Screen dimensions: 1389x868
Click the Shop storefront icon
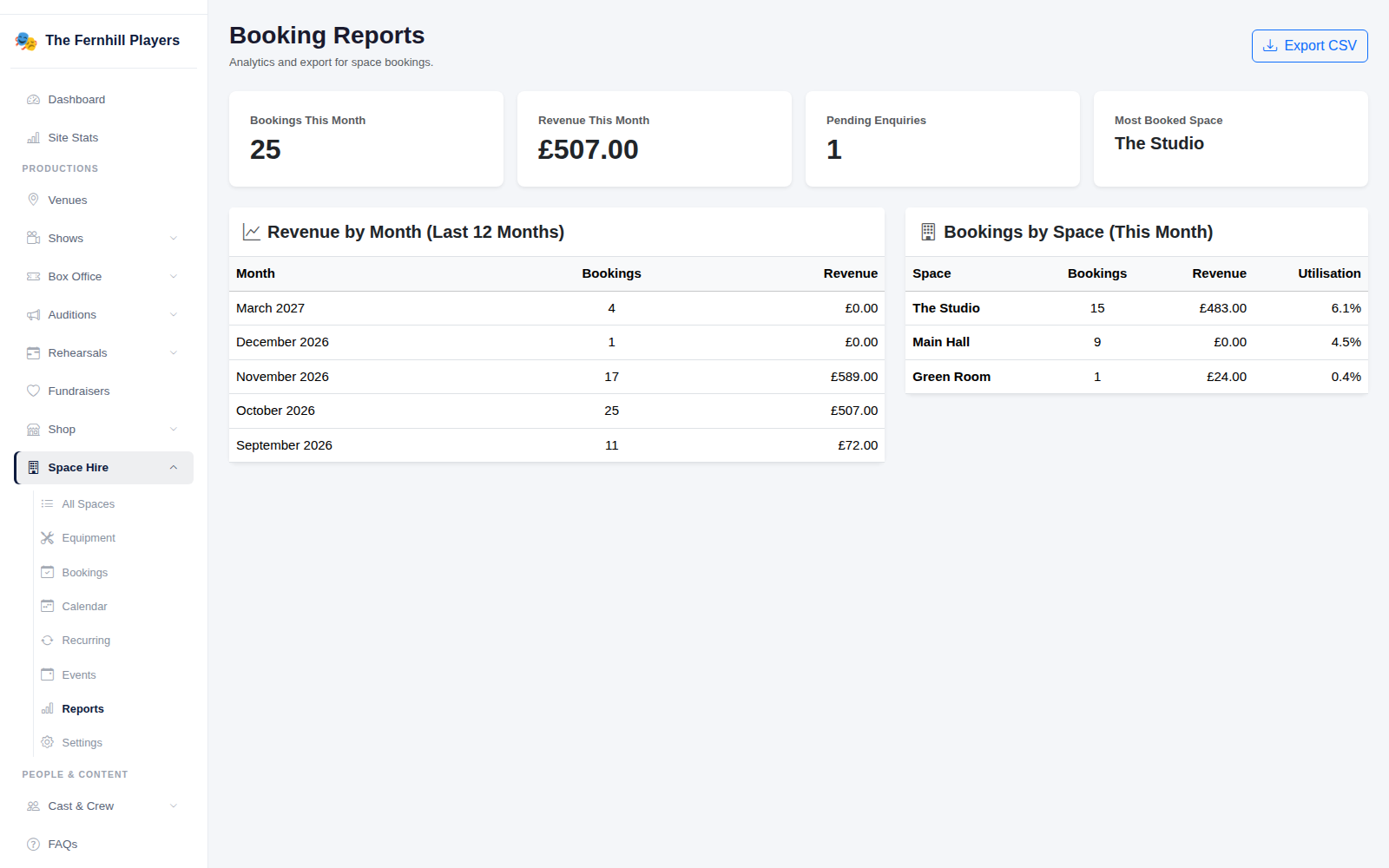33,430
